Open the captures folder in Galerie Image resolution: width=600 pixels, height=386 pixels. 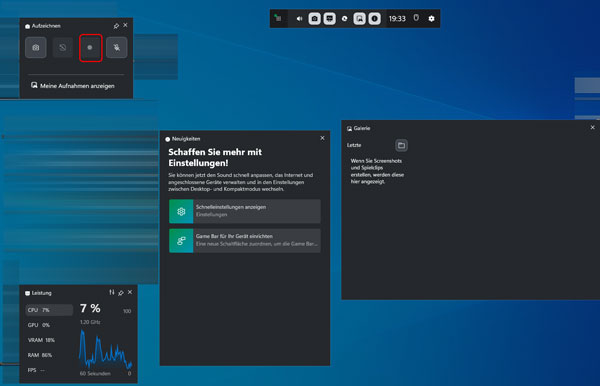[401, 145]
